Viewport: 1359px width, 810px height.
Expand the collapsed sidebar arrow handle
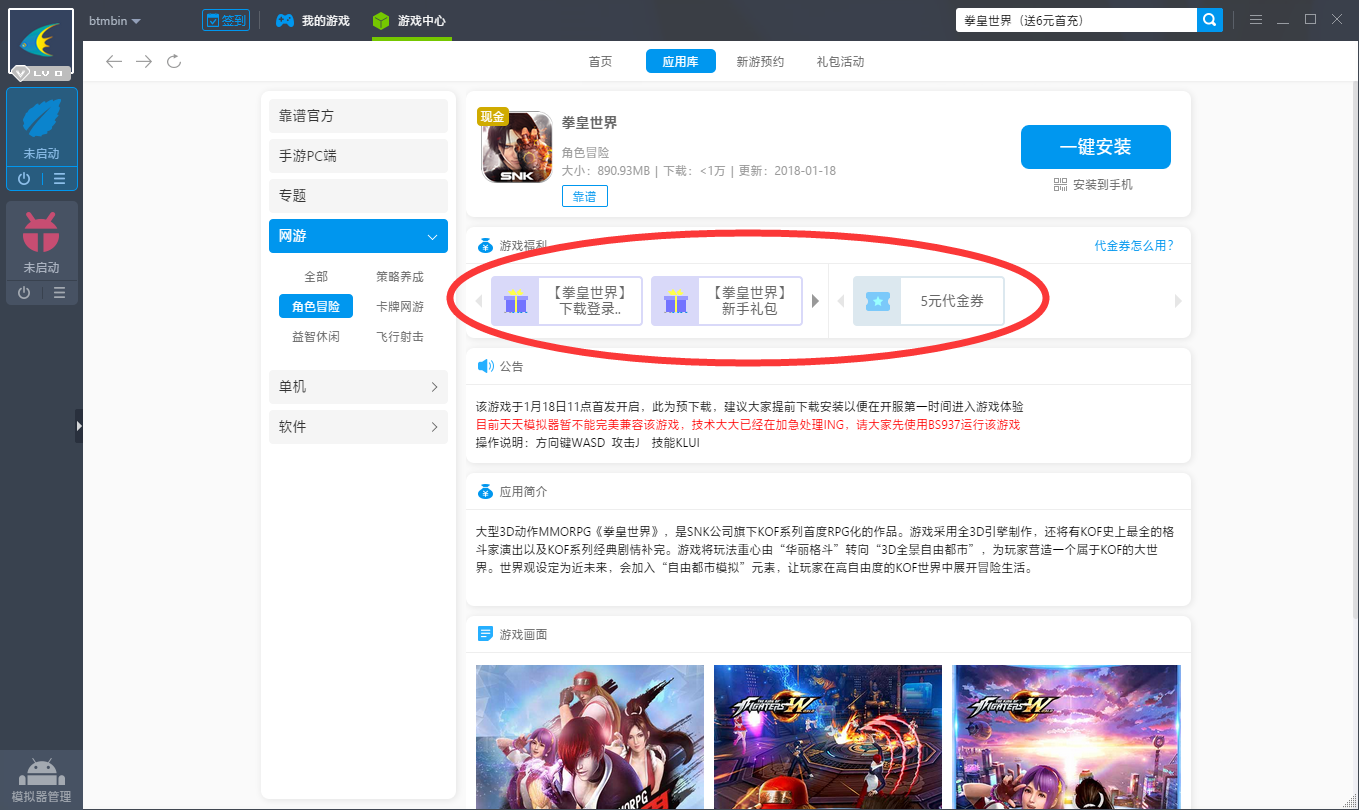79,425
